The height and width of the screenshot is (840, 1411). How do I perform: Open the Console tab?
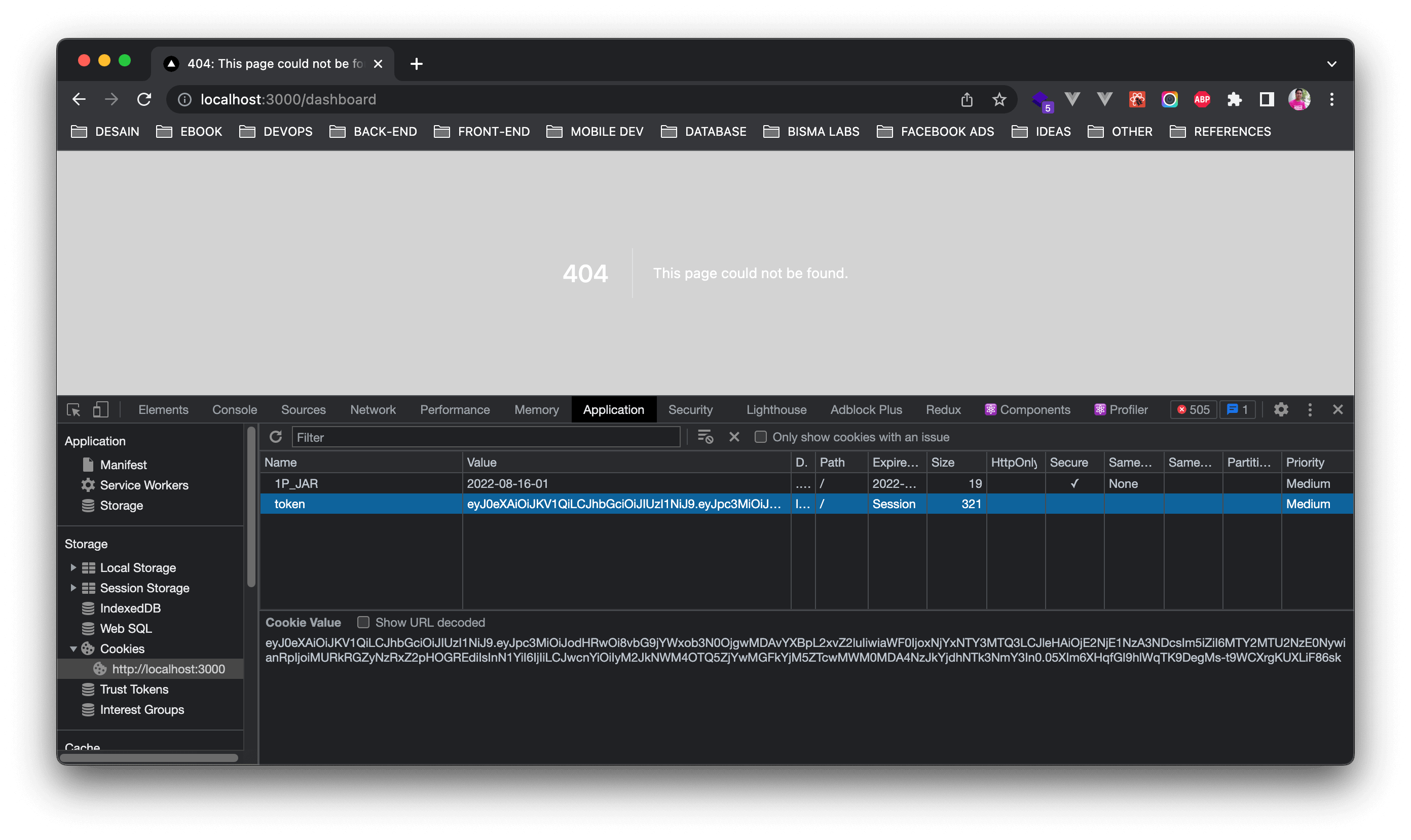point(235,410)
